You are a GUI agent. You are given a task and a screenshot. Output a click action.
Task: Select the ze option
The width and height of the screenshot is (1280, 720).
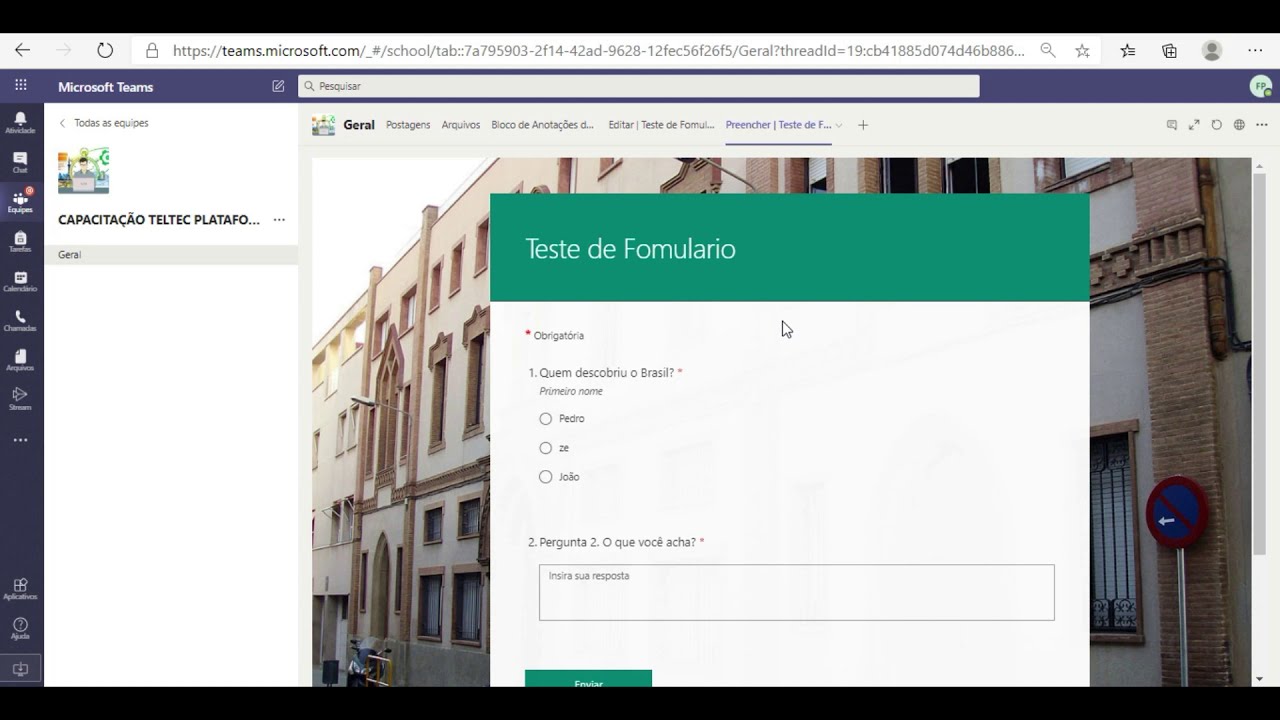545,448
